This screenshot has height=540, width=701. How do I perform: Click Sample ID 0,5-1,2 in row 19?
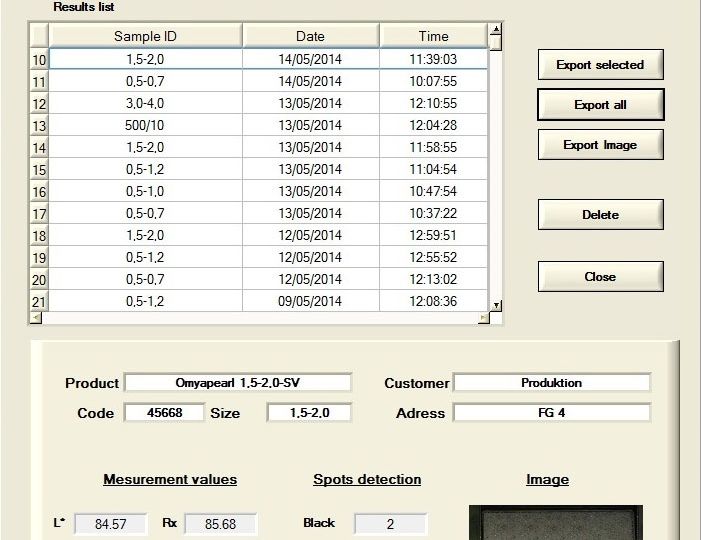[145, 257]
